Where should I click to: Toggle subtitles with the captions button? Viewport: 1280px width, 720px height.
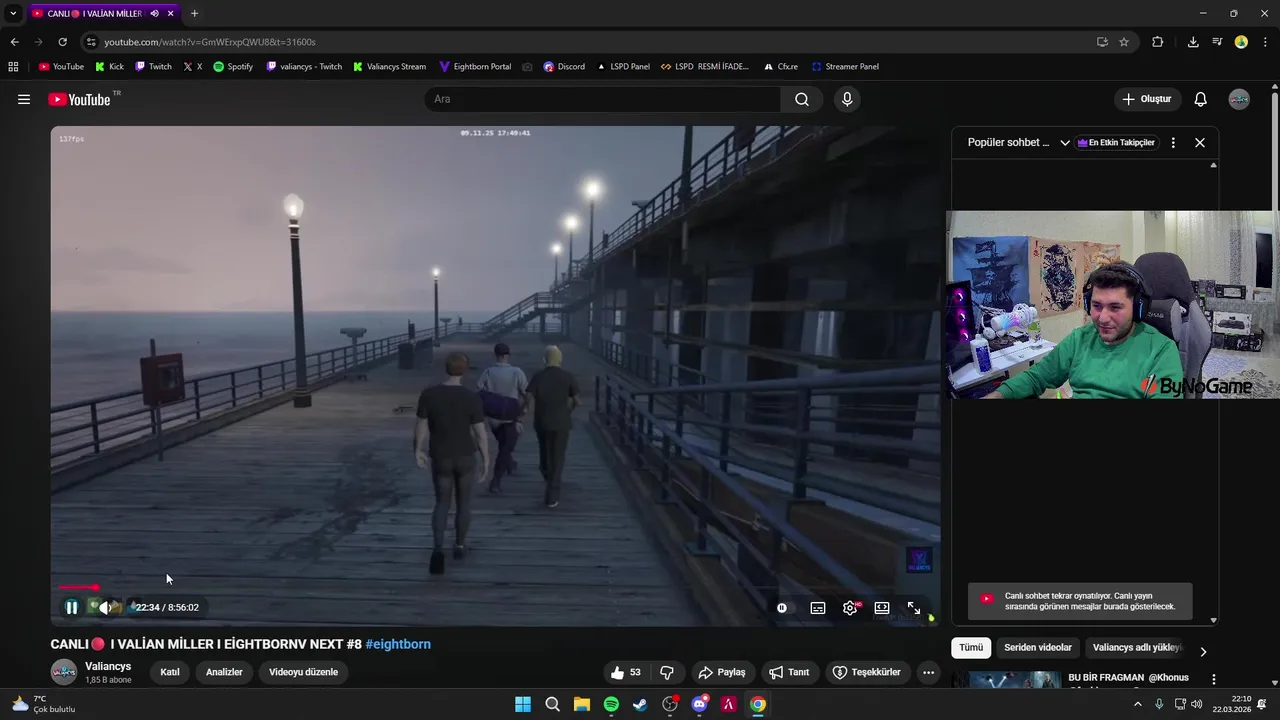(x=818, y=608)
